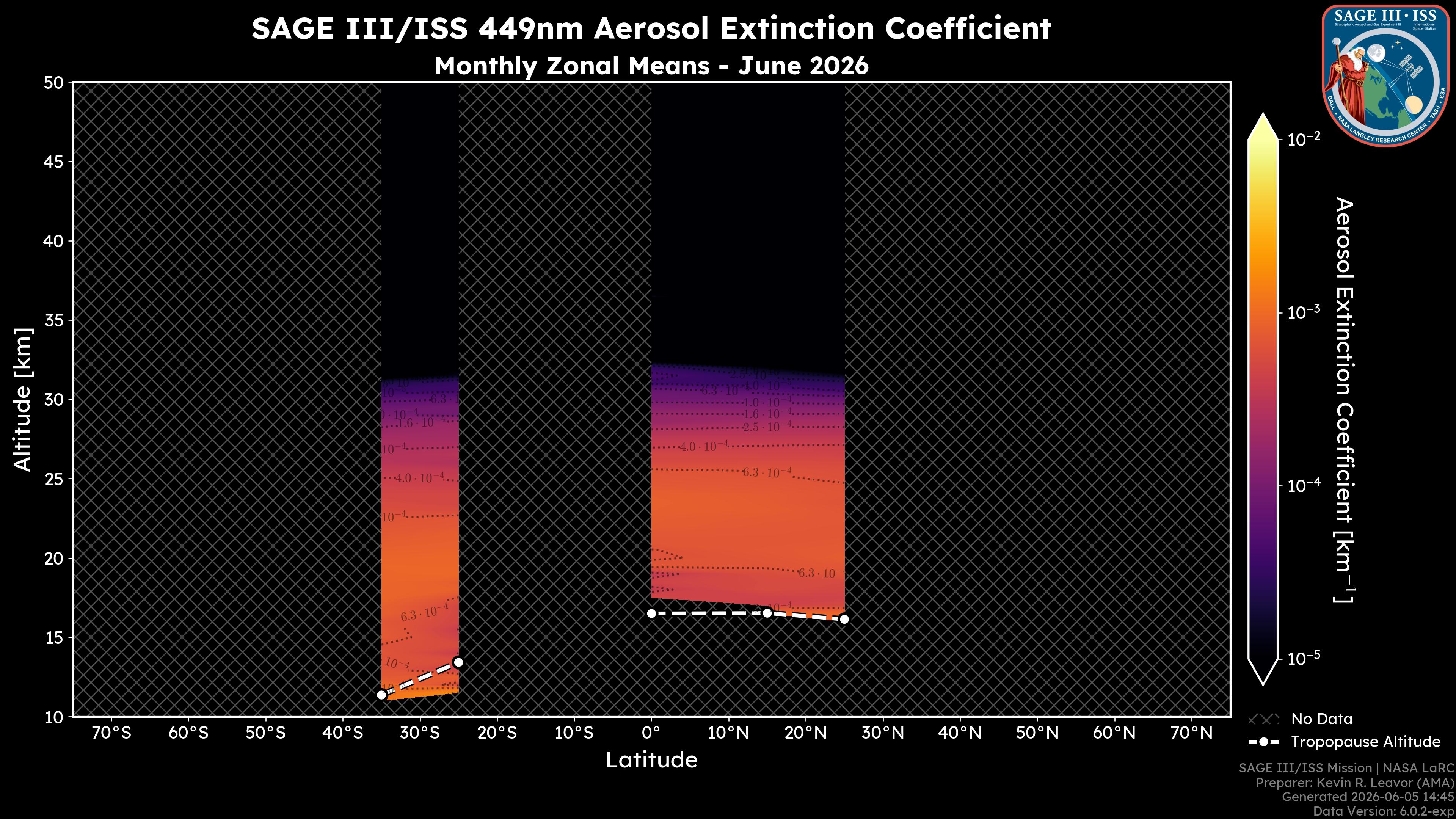Click the No Data hatch legend symbol
Viewport: 1456px width, 819px height.
(x=1263, y=720)
